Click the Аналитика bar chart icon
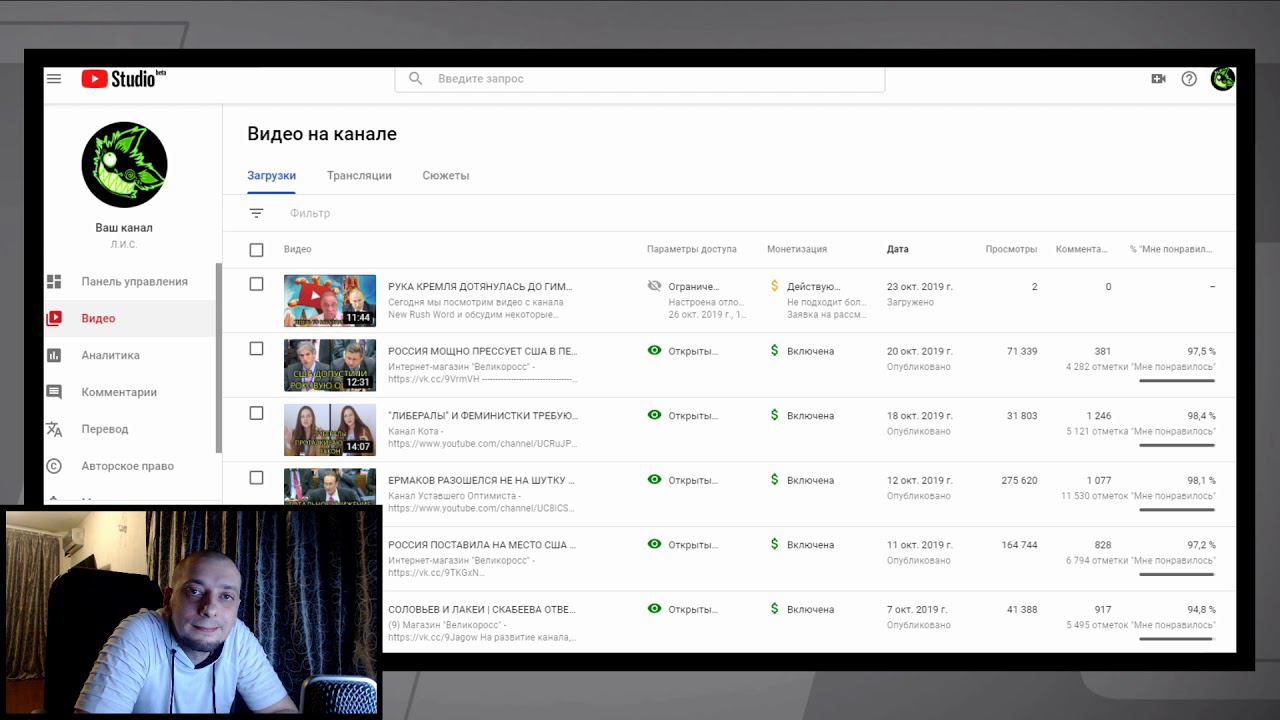This screenshot has width=1280, height=720. (x=54, y=355)
